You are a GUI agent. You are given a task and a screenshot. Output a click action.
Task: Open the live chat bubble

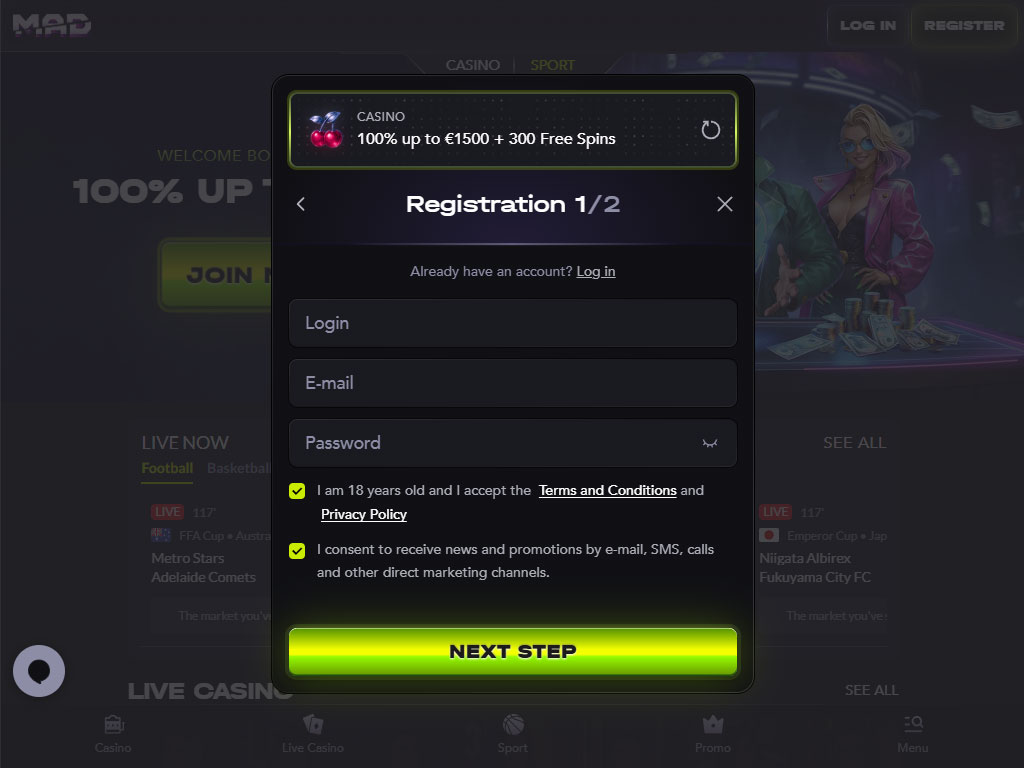[x=39, y=671]
